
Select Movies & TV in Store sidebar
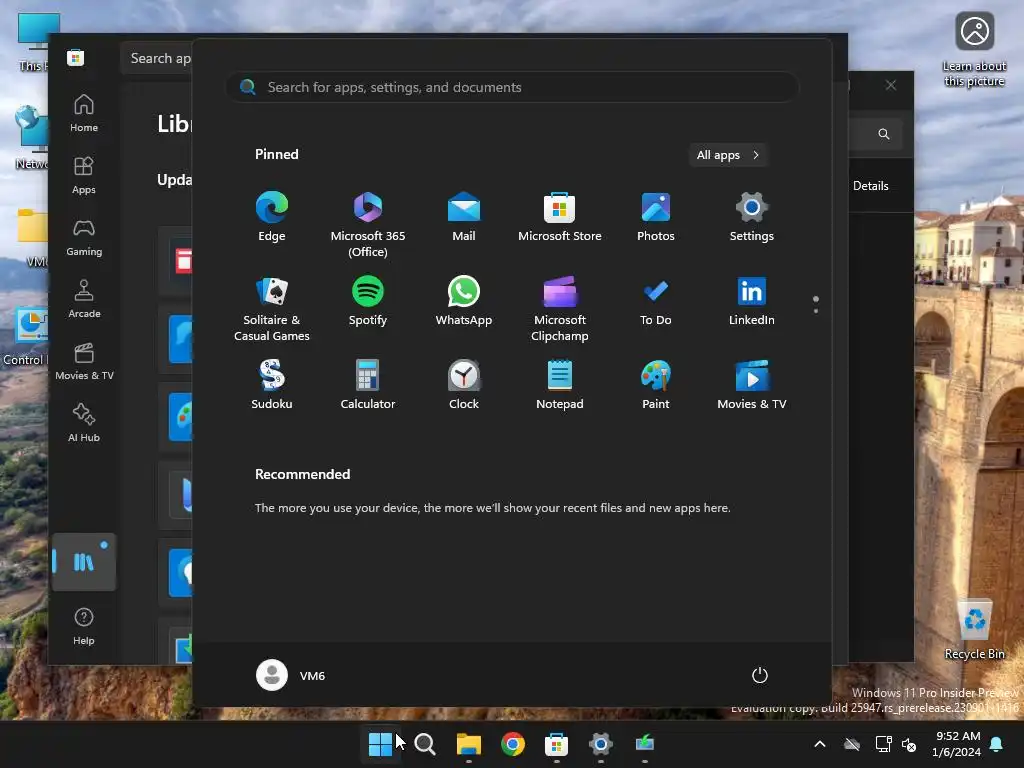(x=84, y=362)
